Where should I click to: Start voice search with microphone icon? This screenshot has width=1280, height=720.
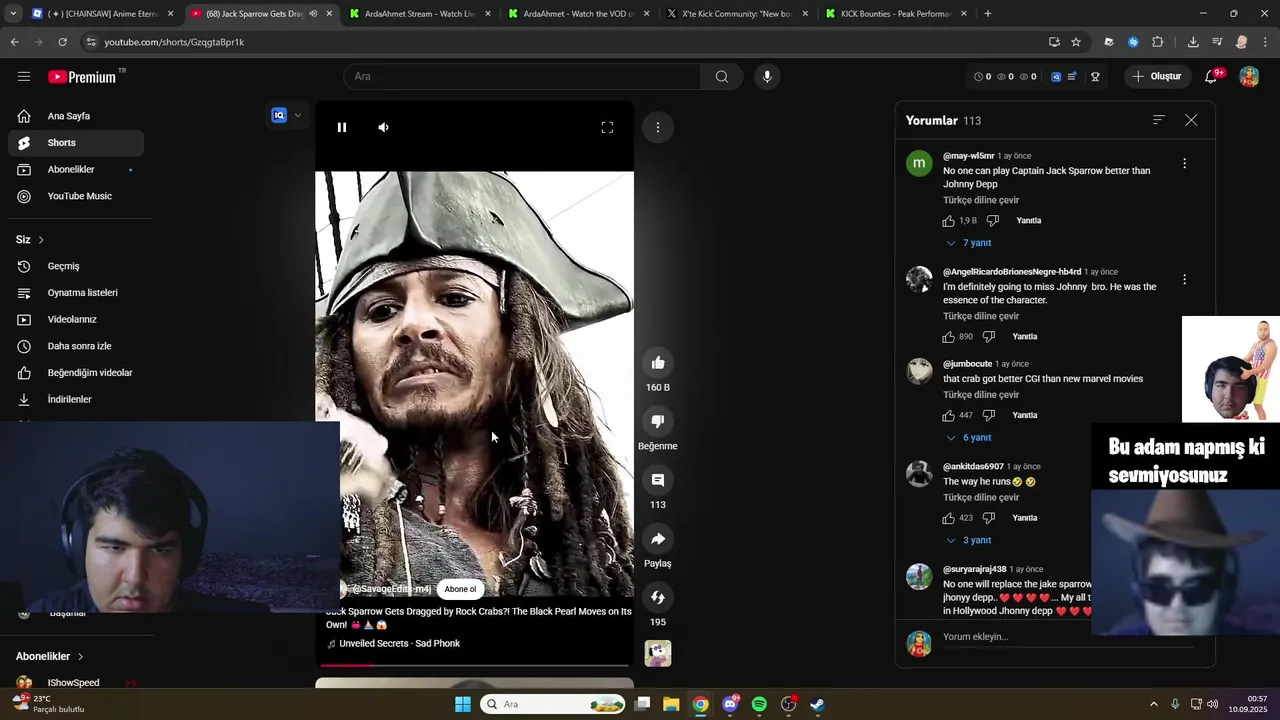(767, 76)
